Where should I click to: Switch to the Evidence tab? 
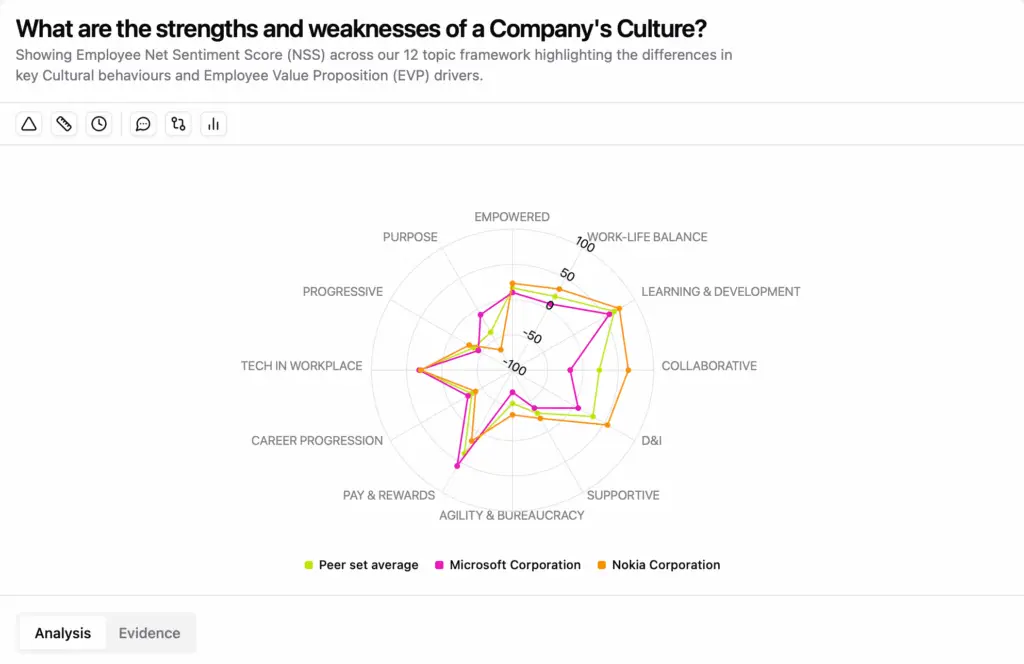click(149, 633)
